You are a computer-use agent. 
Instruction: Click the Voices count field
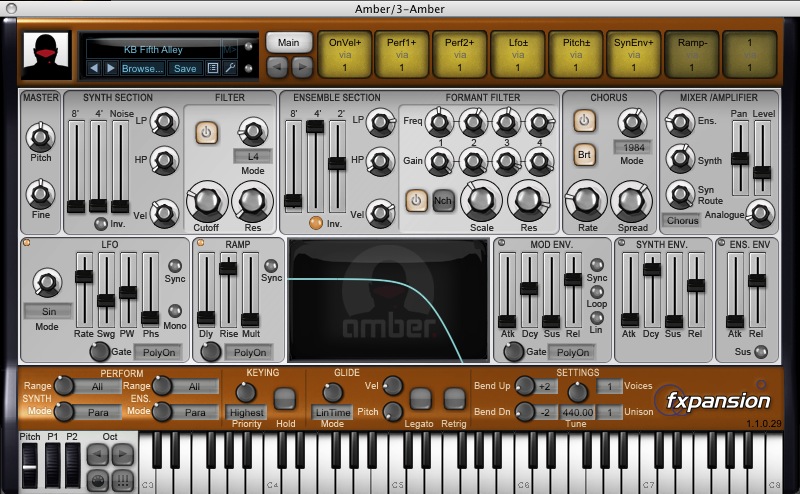pos(609,386)
